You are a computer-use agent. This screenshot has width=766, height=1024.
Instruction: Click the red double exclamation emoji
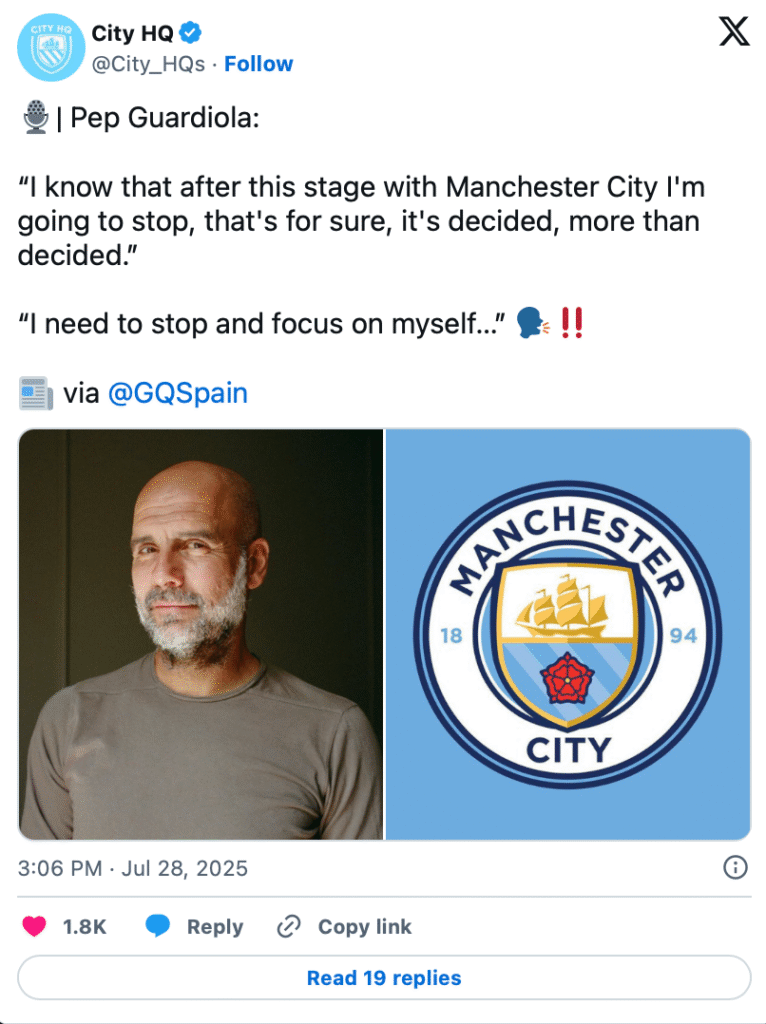point(571,323)
